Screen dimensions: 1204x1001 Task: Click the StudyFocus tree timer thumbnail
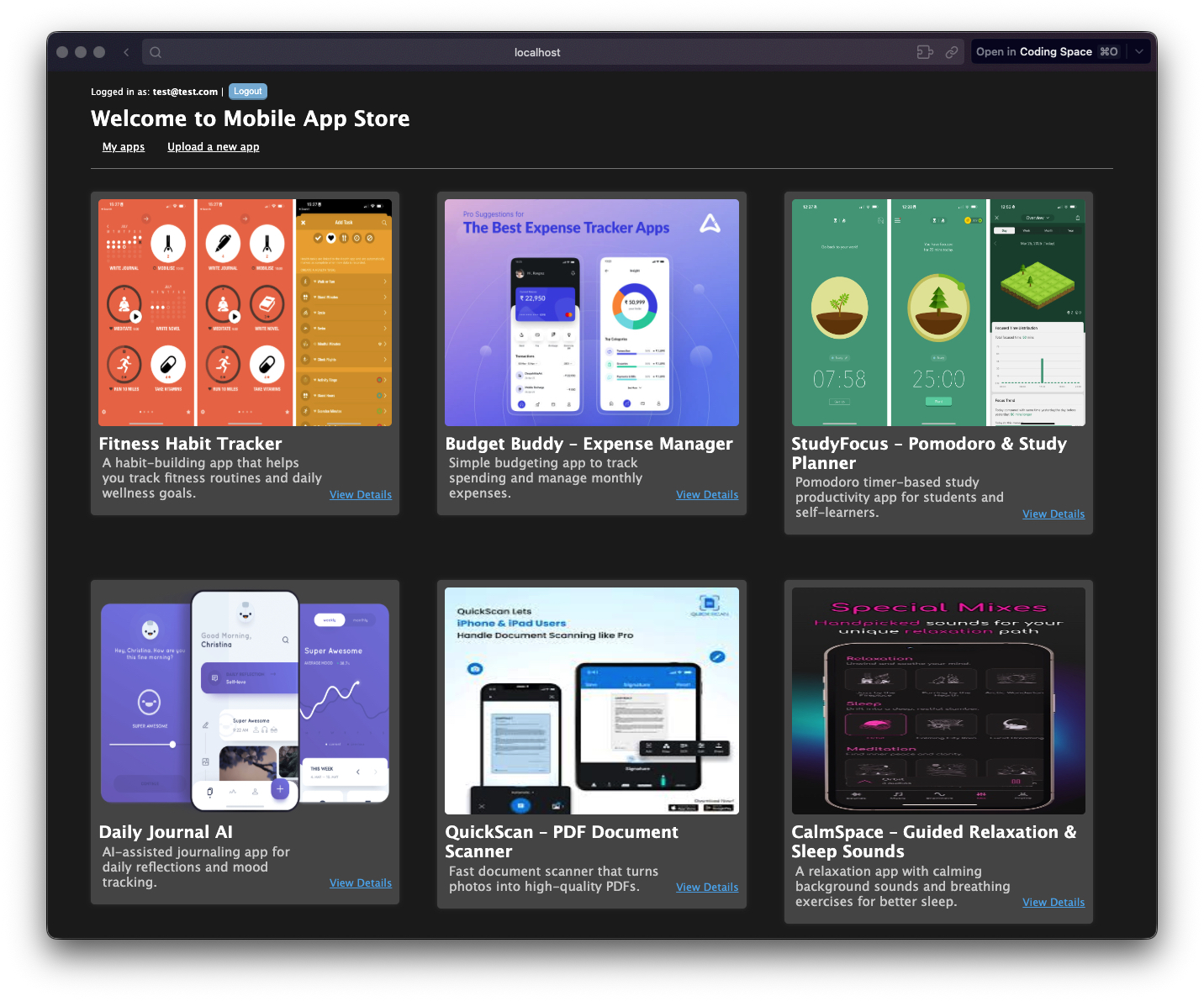click(937, 313)
